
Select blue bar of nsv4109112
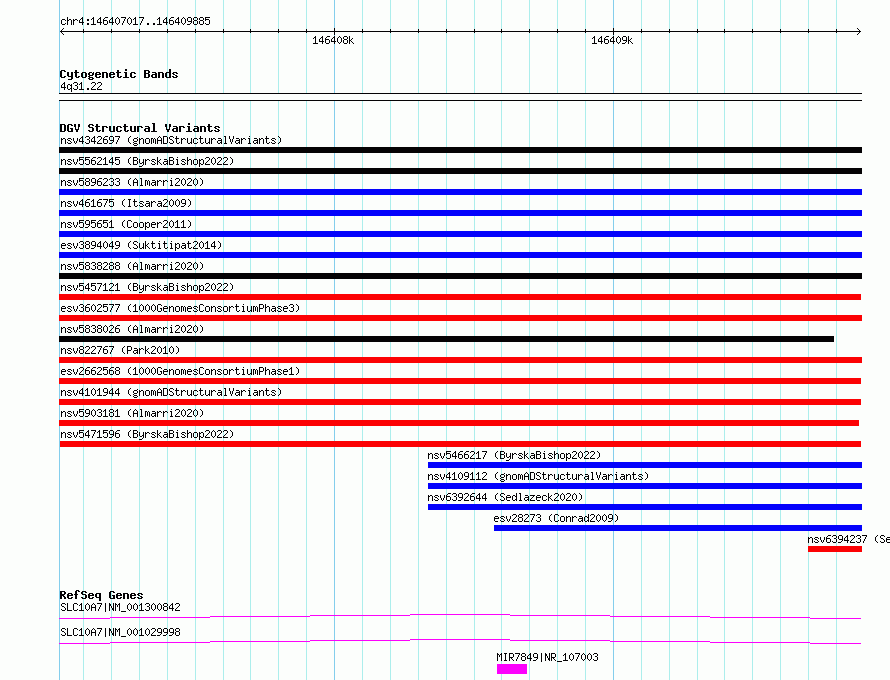click(645, 486)
